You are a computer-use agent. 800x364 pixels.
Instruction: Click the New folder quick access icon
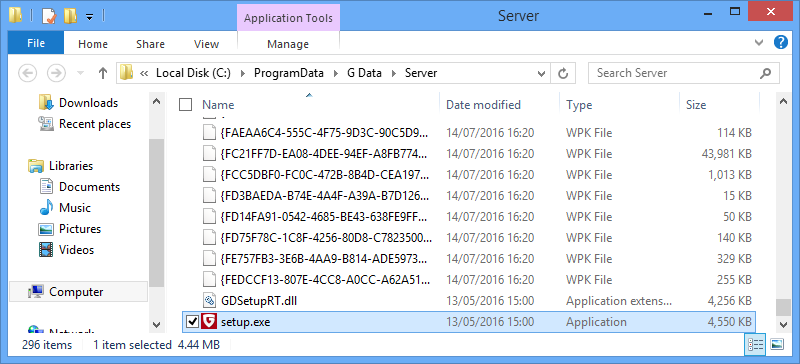(x=70, y=16)
